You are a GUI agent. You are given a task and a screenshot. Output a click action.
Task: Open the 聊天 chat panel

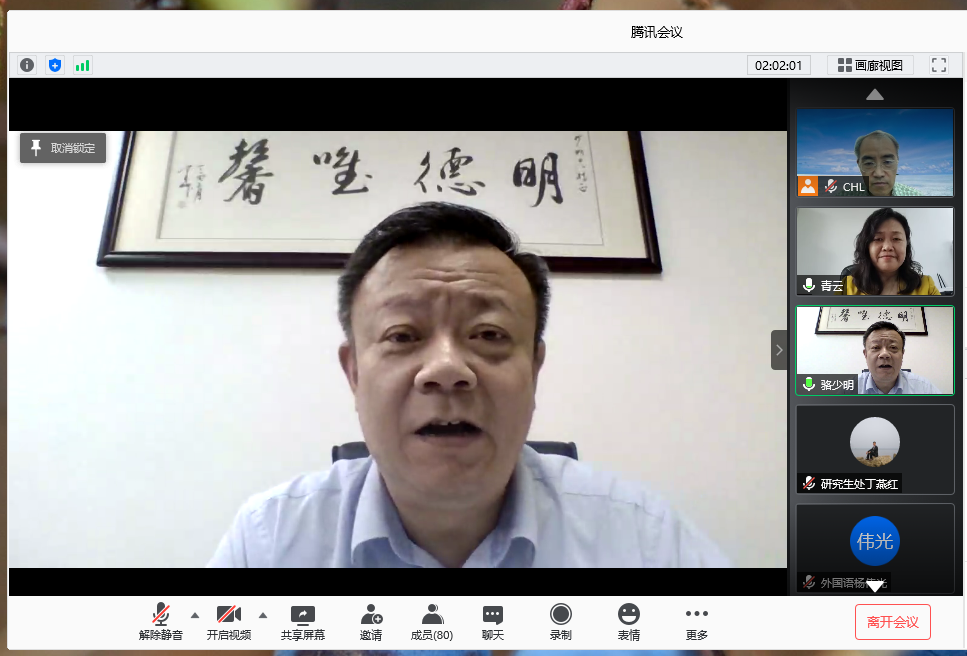(x=493, y=621)
